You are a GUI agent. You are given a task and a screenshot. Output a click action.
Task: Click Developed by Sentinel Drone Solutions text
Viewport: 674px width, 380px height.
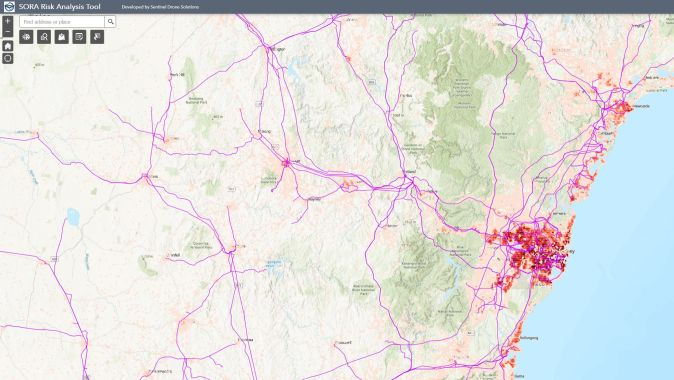point(160,7)
